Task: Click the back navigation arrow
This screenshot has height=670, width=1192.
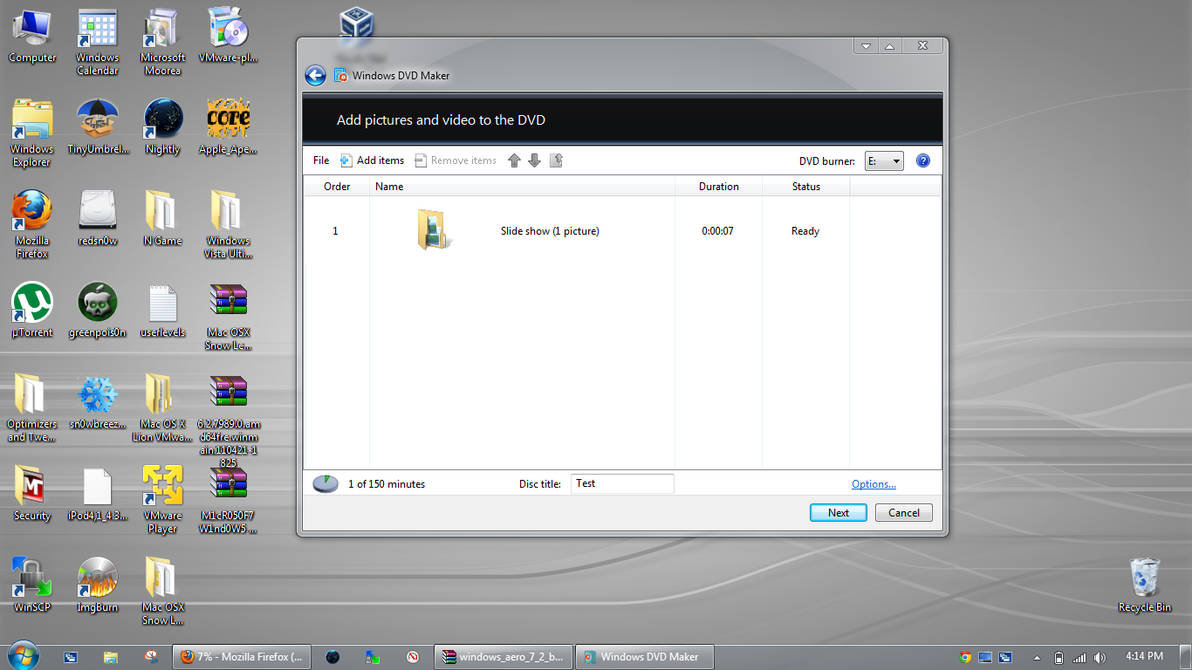Action: (315, 75)
